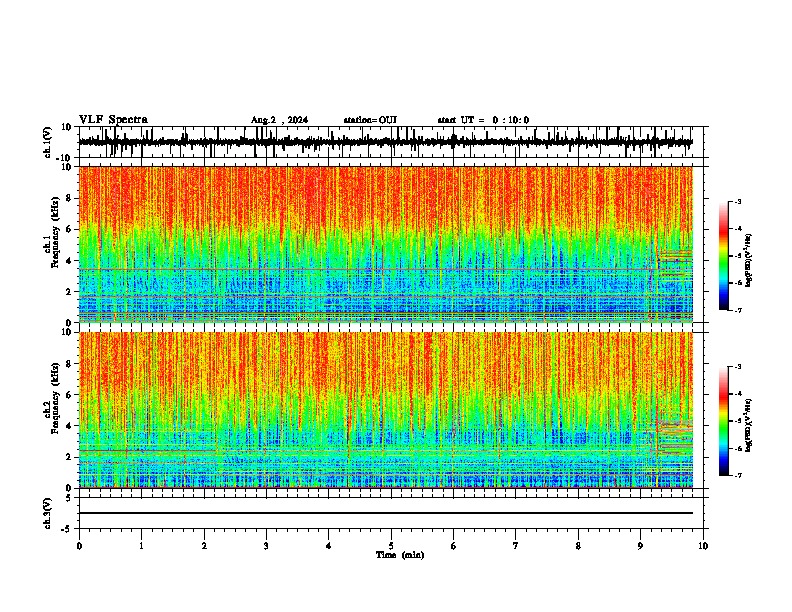Click the 'Time (min)' axis label

(x=400, y=555)
